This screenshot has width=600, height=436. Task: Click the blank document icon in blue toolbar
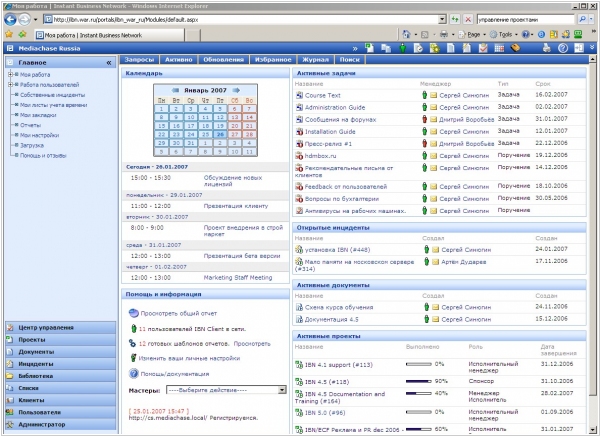(451, 48)
